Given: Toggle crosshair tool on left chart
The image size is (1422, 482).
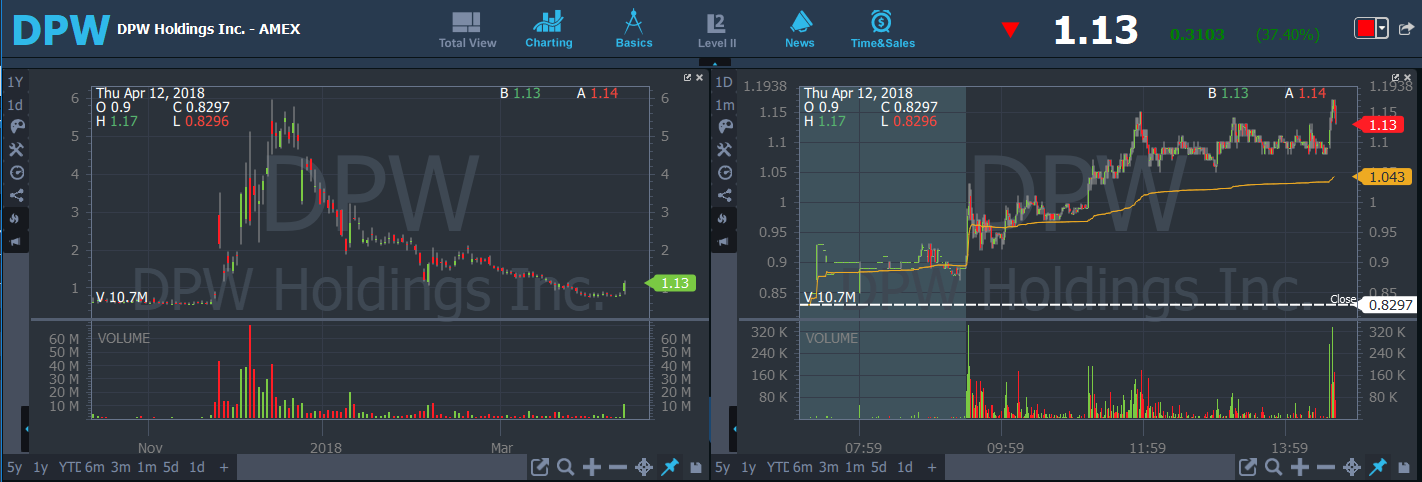Looking at the screenshot, I should (x=644, y=467).
